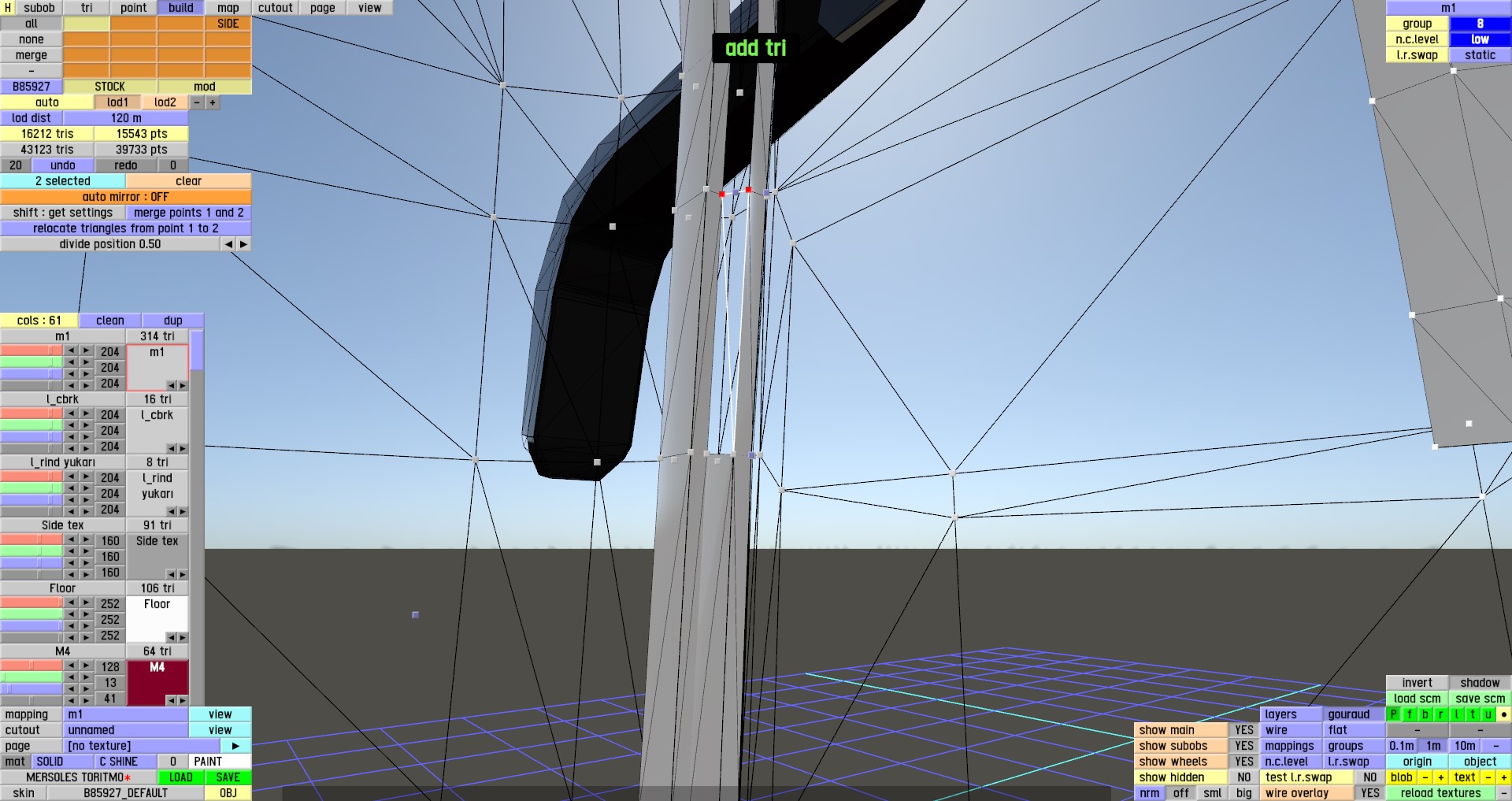
Task: Select the P view button
Action: [x=1394, y=714]
